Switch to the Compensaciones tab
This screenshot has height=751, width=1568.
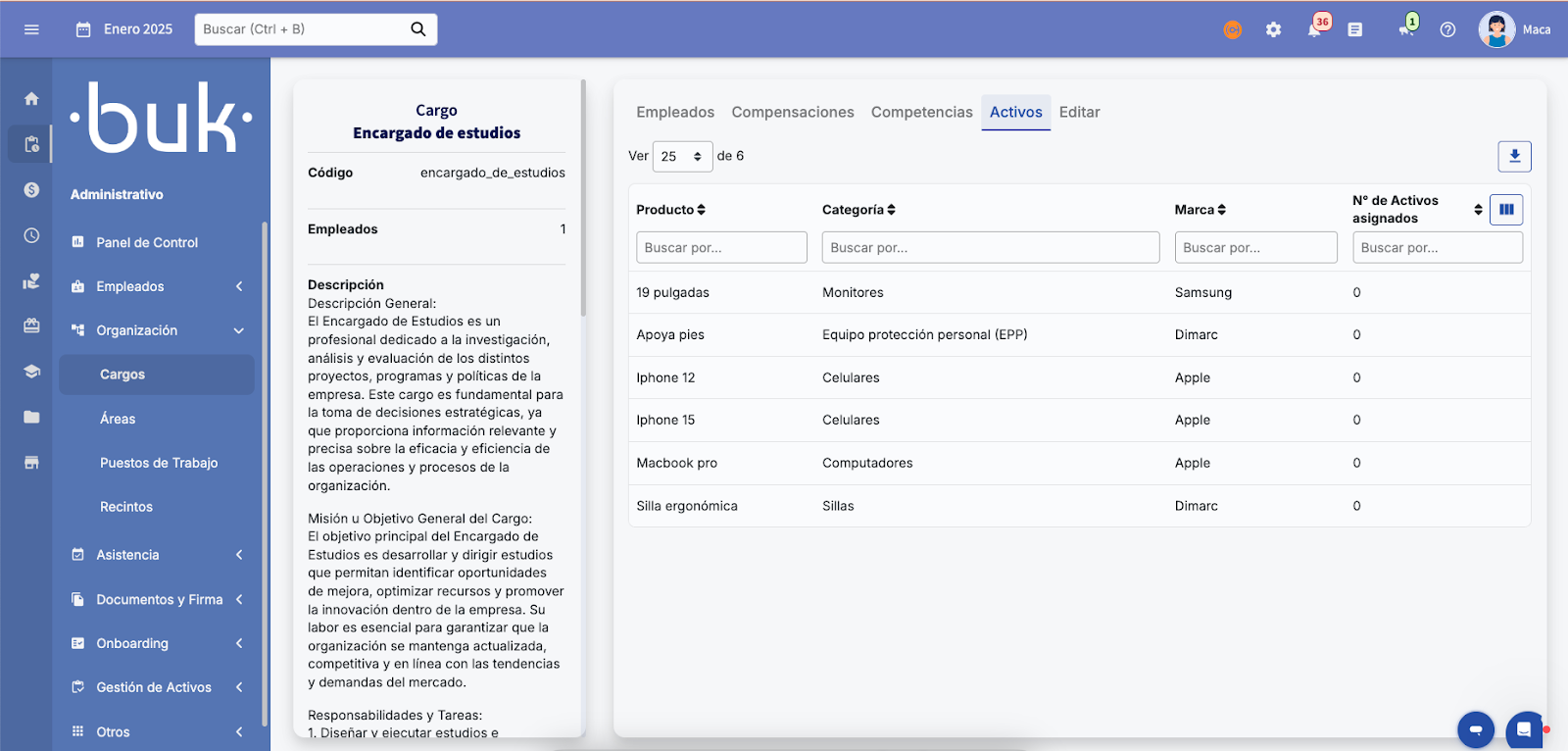(793, 113)
